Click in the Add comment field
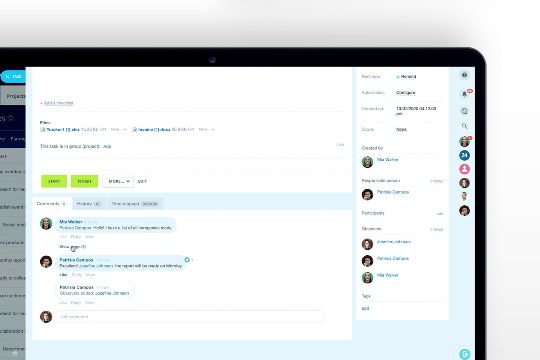 pos(190,317)
